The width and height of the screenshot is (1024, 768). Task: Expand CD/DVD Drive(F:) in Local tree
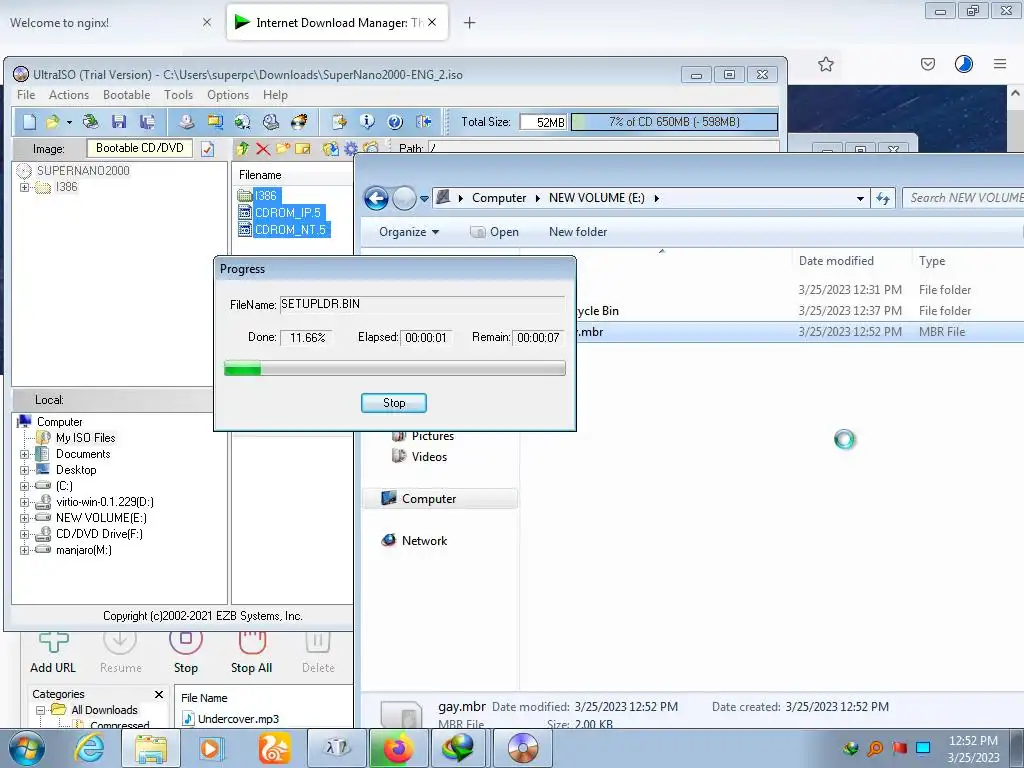point(24,534)
